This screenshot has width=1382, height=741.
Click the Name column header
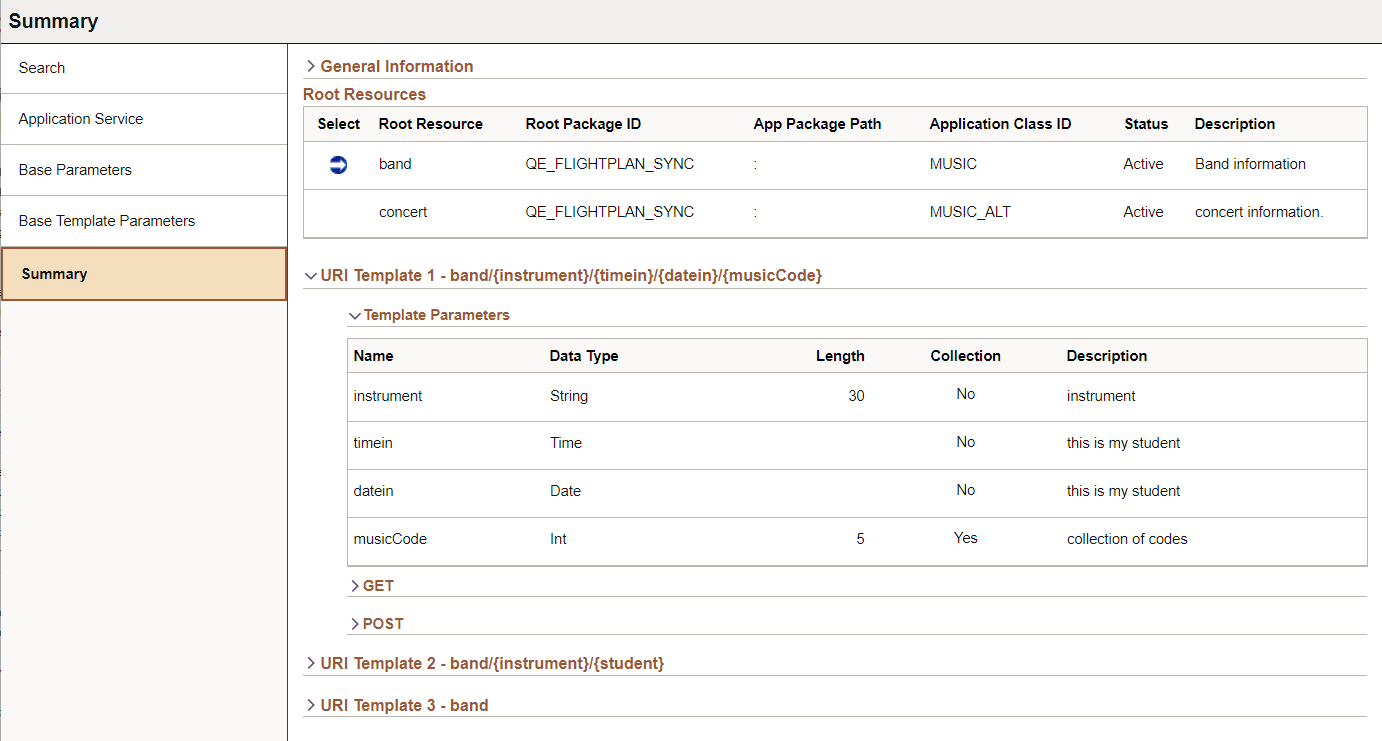click(x=374, y=356)
